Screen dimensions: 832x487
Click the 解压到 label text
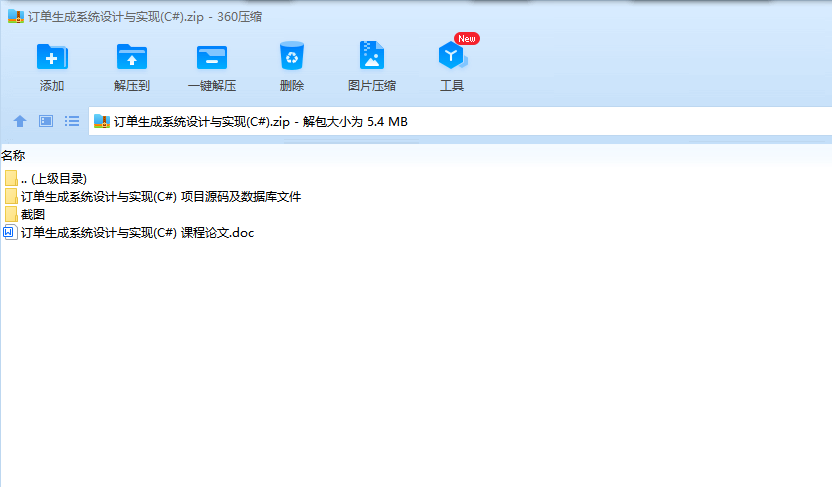coord(132,85)
